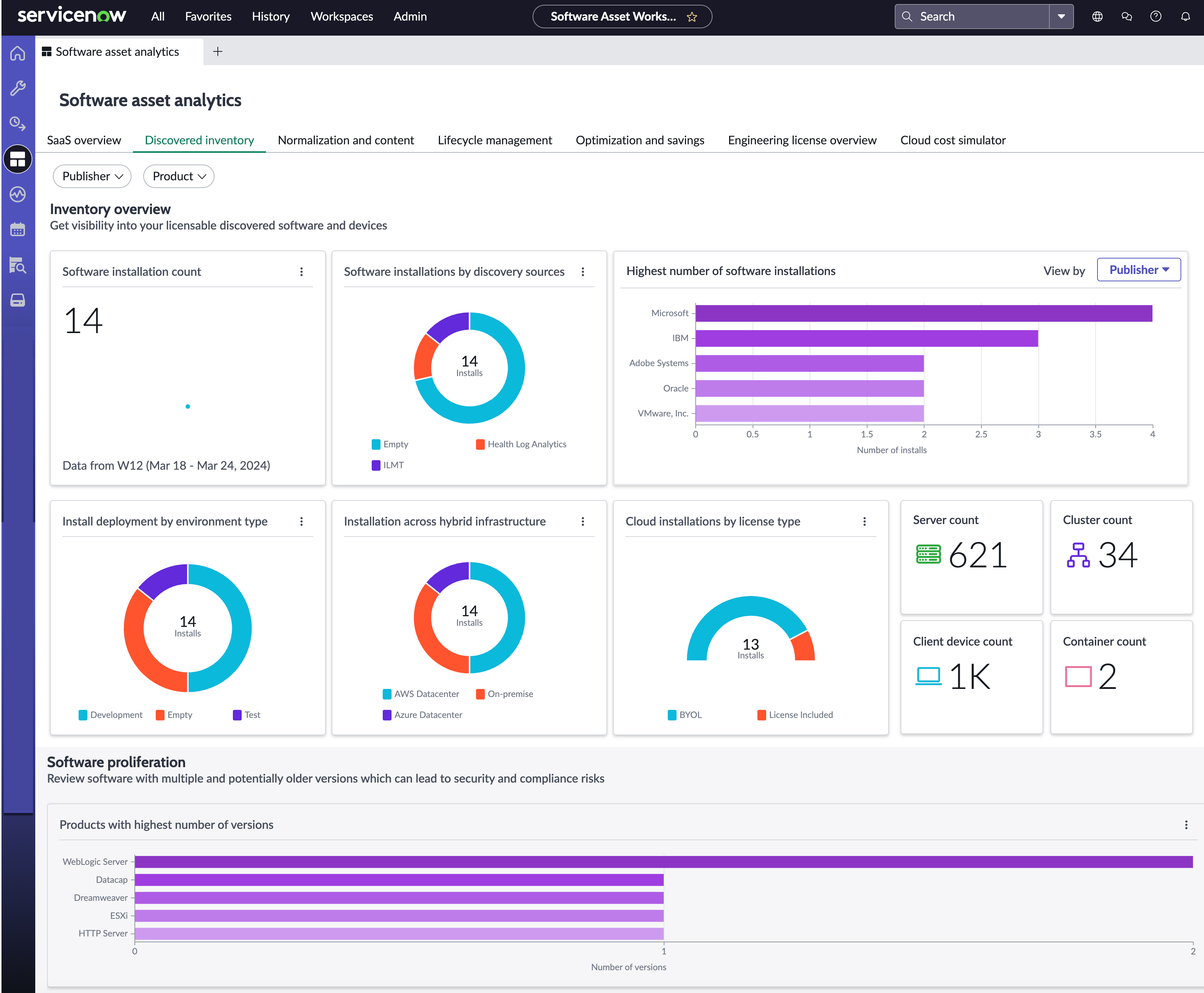Open the notifications bell
The height and width of the screenshot is (993, 1204).
[x=1186, y=17]
